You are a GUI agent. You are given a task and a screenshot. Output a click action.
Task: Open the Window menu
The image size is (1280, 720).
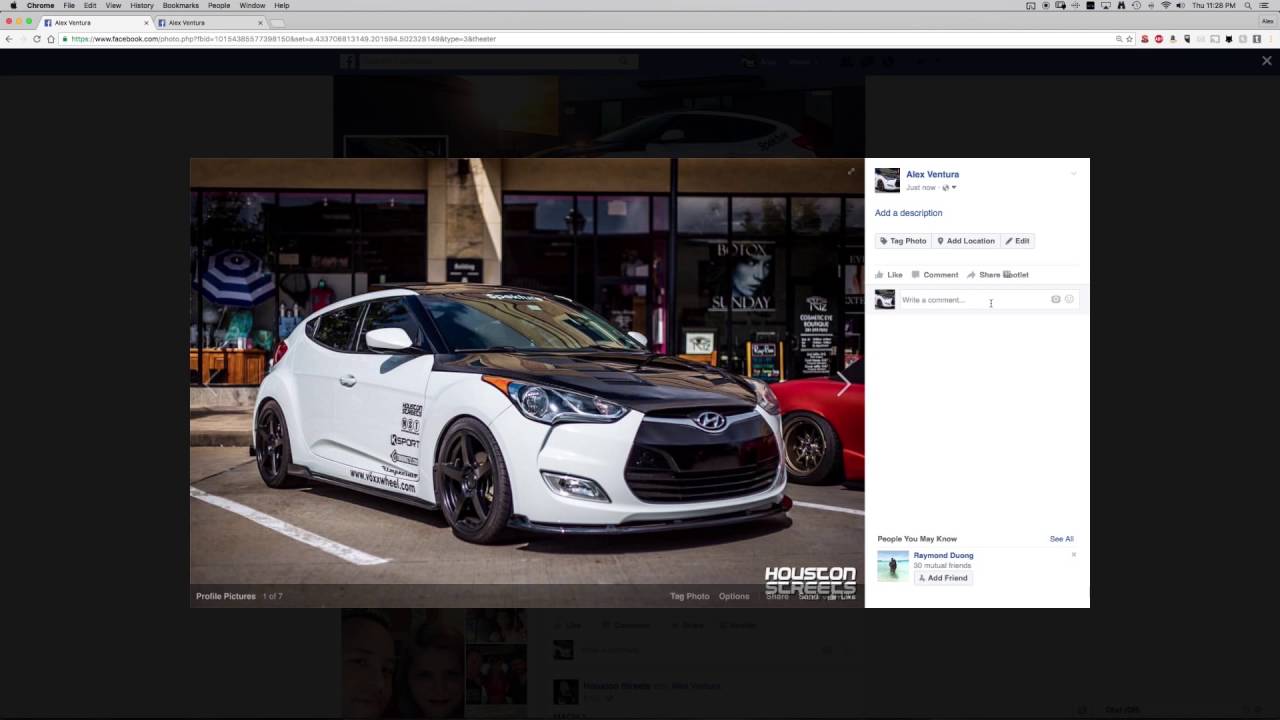(252, 5)
